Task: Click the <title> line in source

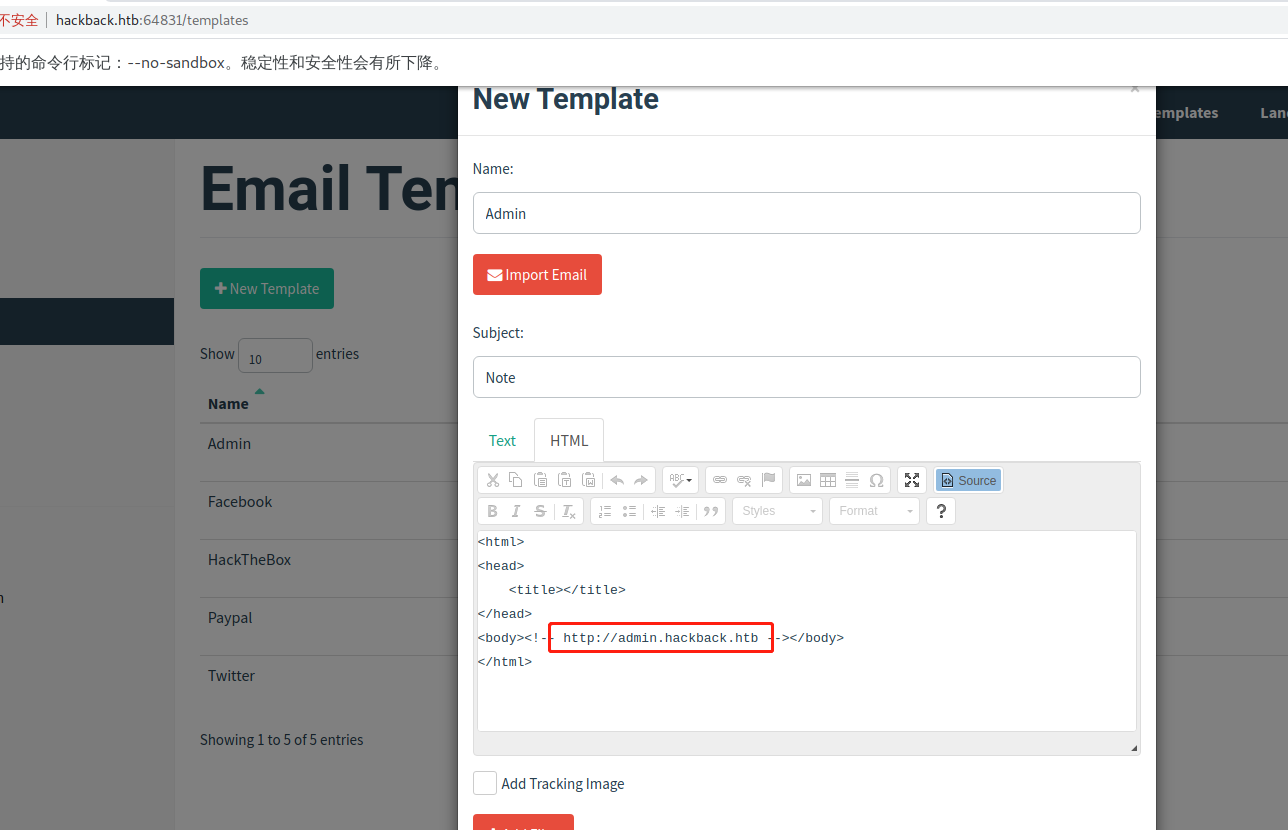Action: click(x=567, y=590)
